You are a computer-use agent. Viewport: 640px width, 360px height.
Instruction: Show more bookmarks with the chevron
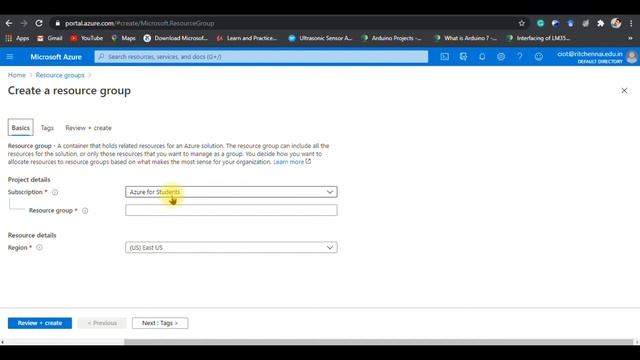coord(630,38)
